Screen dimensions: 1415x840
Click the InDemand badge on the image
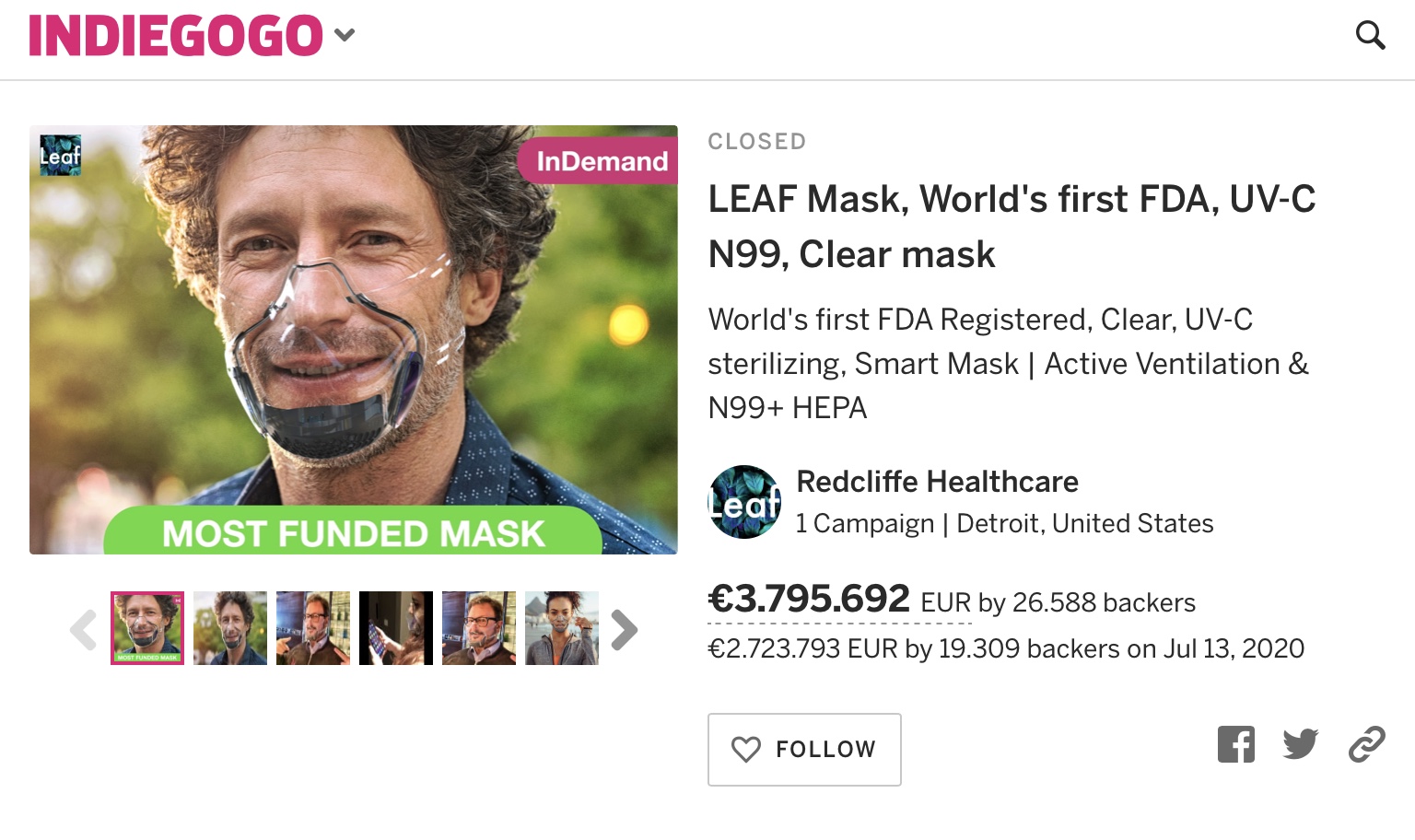tap(600, 161)
